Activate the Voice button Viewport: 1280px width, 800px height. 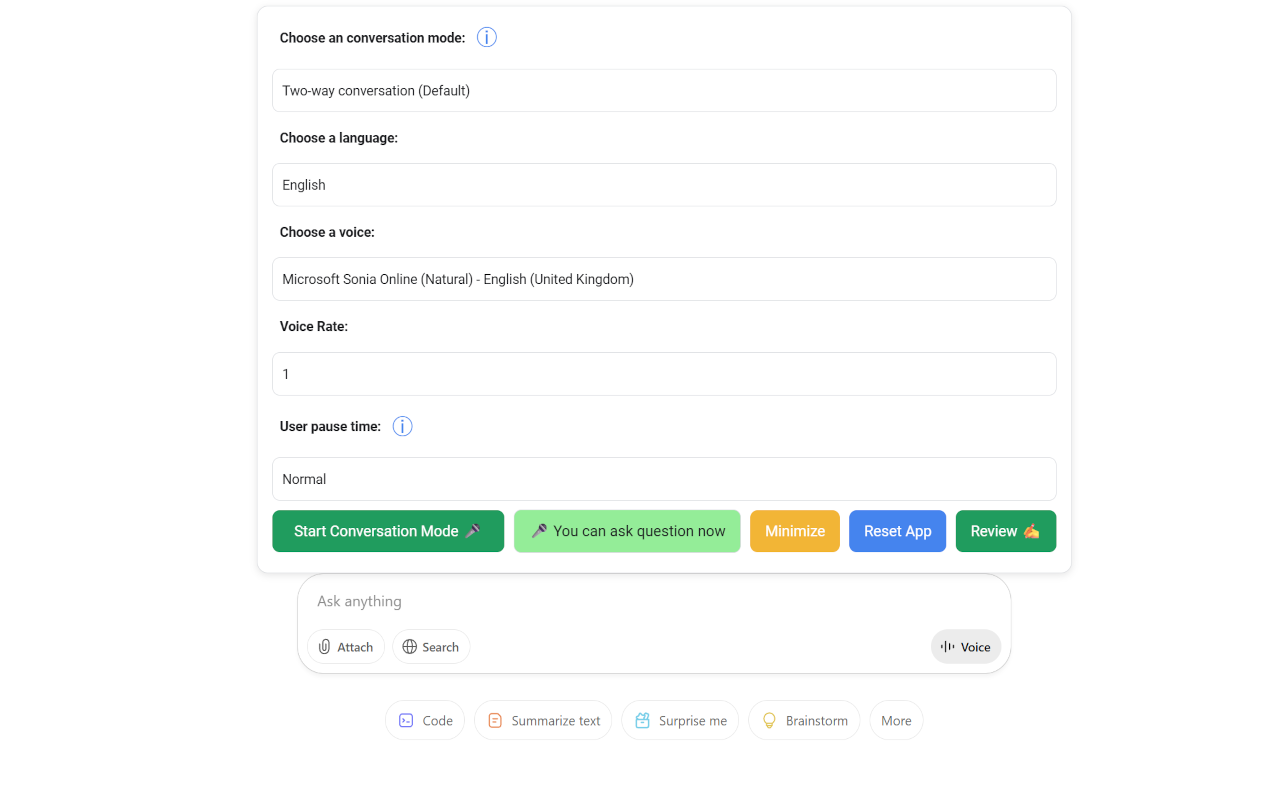[966, 647]
